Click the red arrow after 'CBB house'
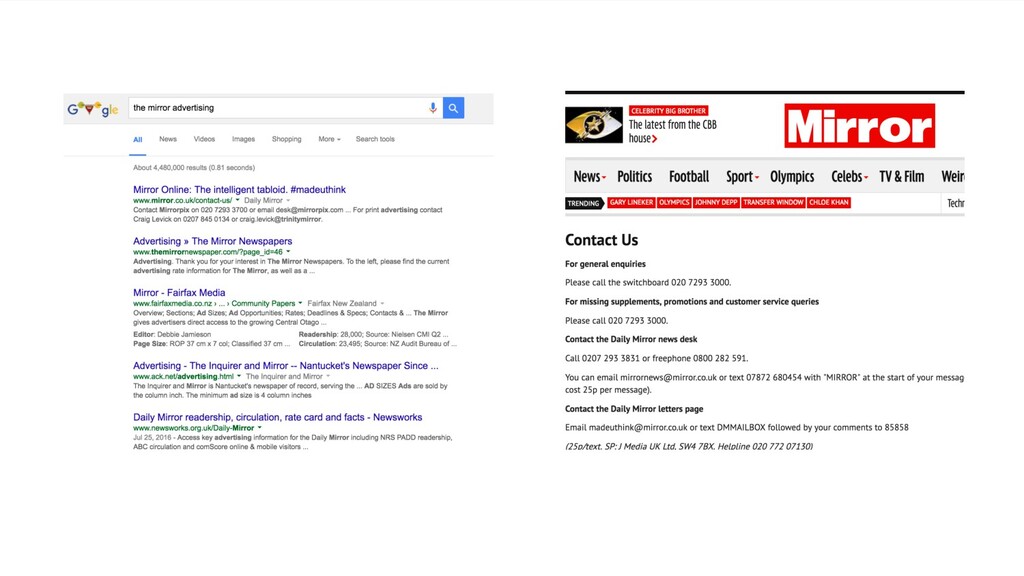 (x=654, y=139)
